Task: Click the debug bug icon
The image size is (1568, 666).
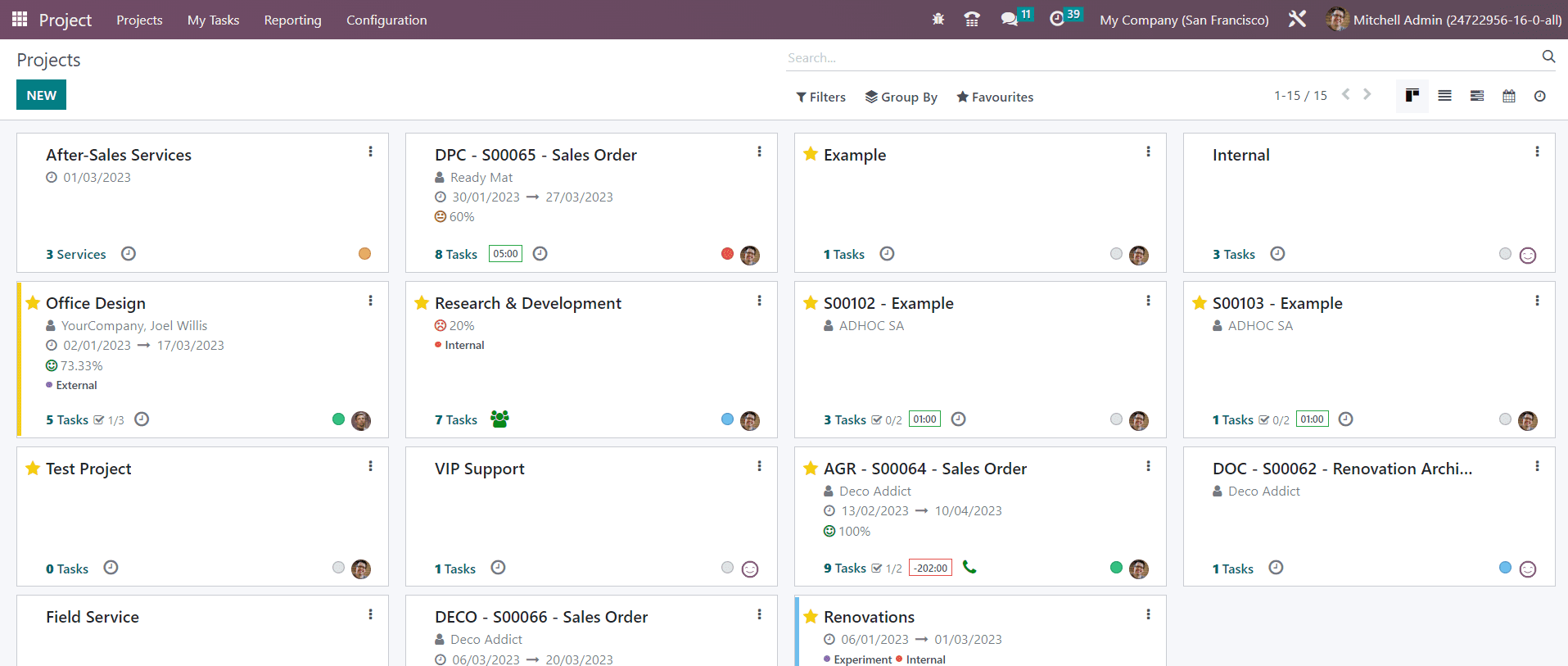Action: pos(938,19)
